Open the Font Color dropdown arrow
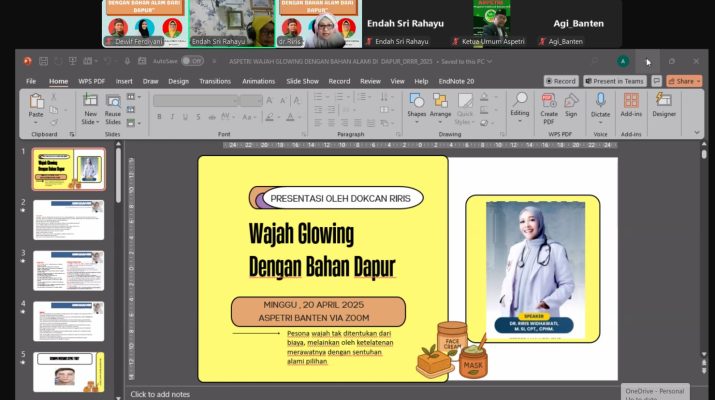Viewport: 715px width, 400px height. coord(300,118)
